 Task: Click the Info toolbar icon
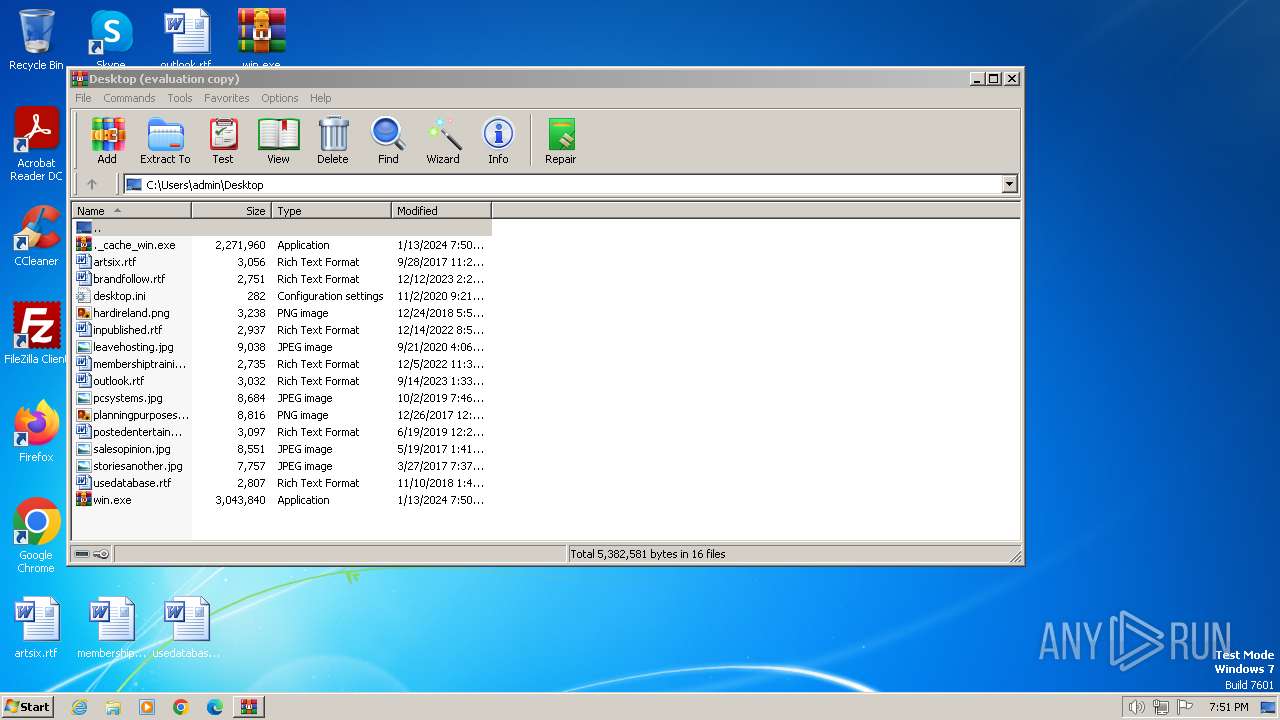pos(498,141)
